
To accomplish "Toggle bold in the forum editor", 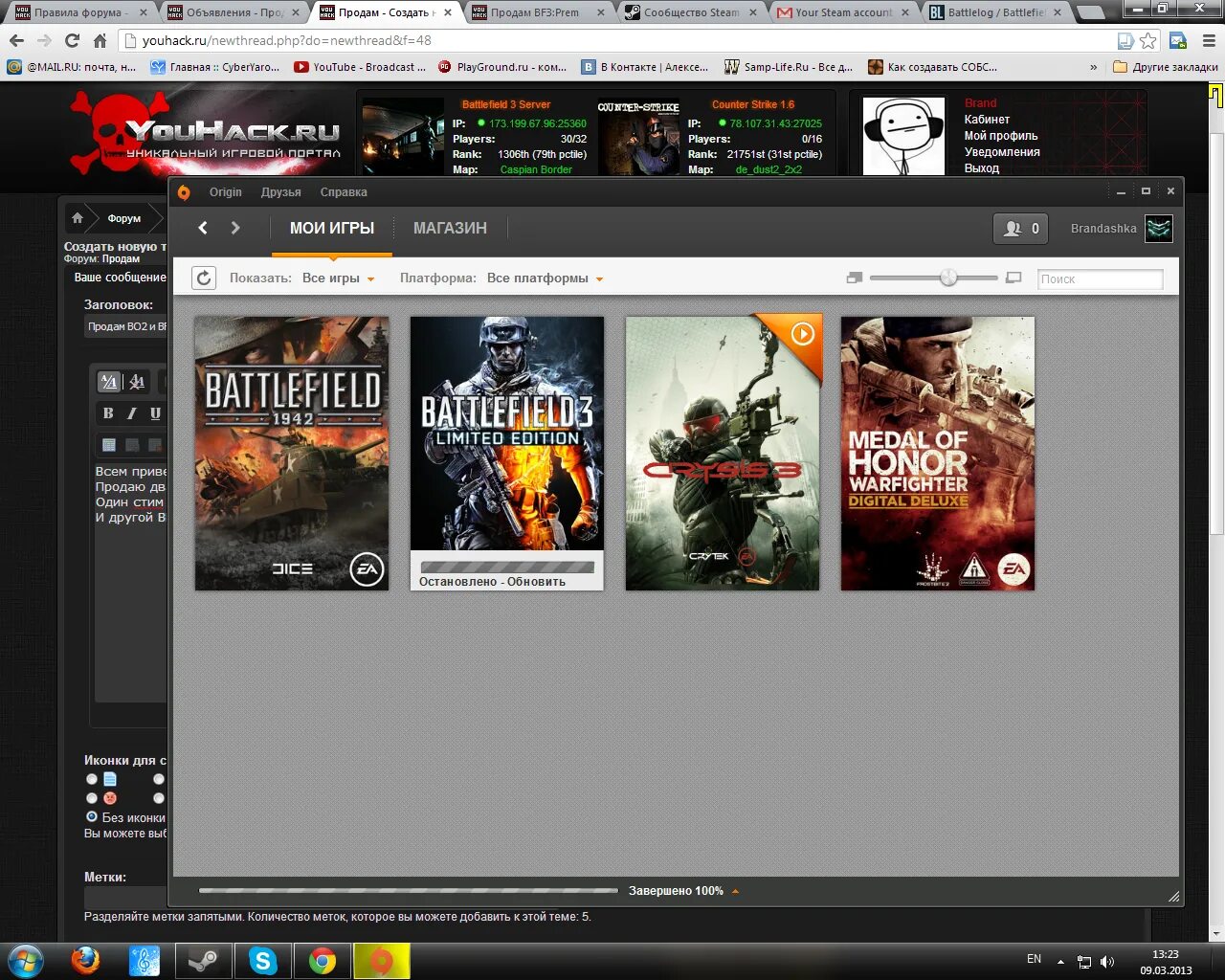I will point(108,413).
